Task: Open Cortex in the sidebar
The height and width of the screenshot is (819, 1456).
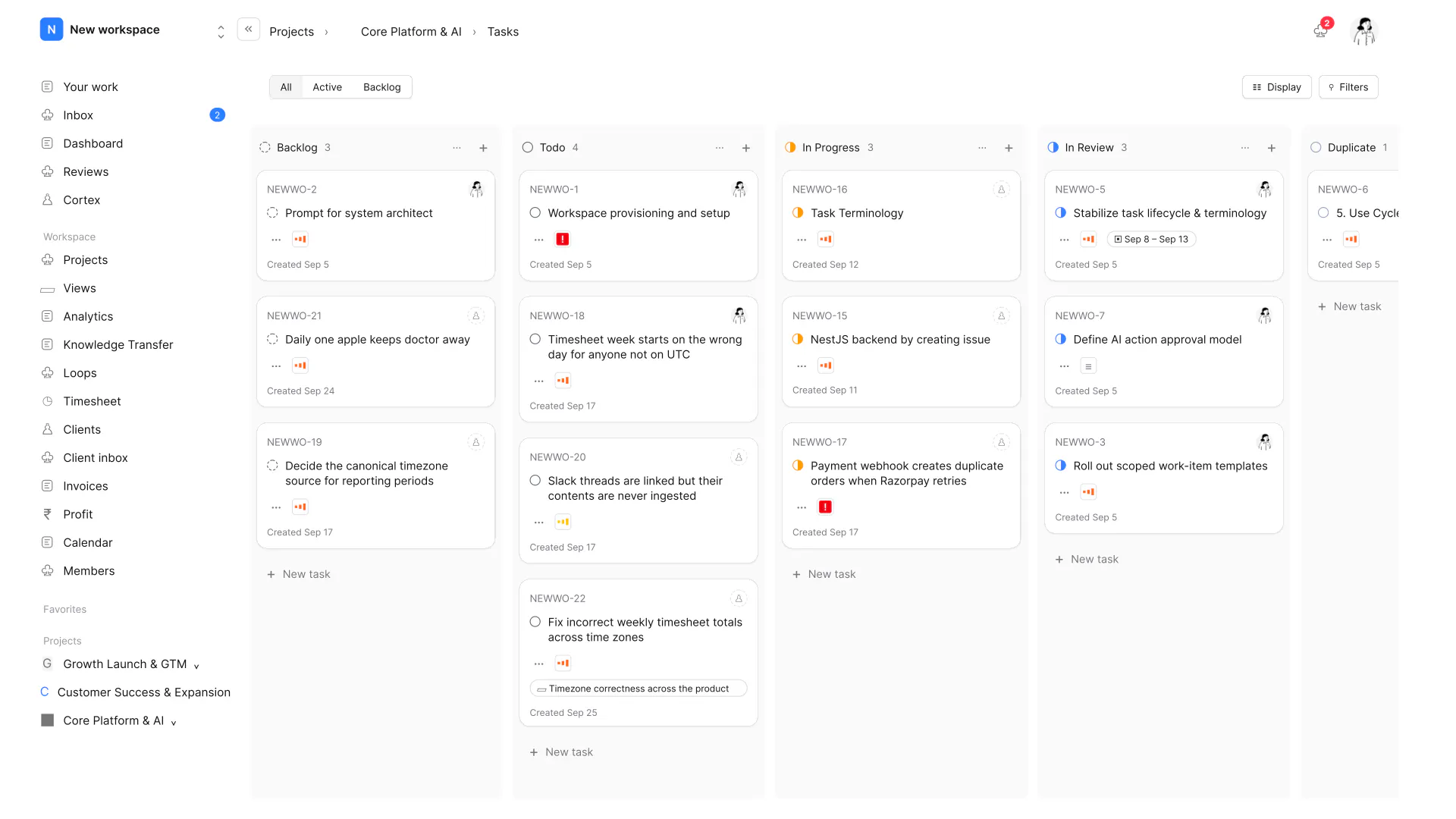Action: click(x=81, y=200)
